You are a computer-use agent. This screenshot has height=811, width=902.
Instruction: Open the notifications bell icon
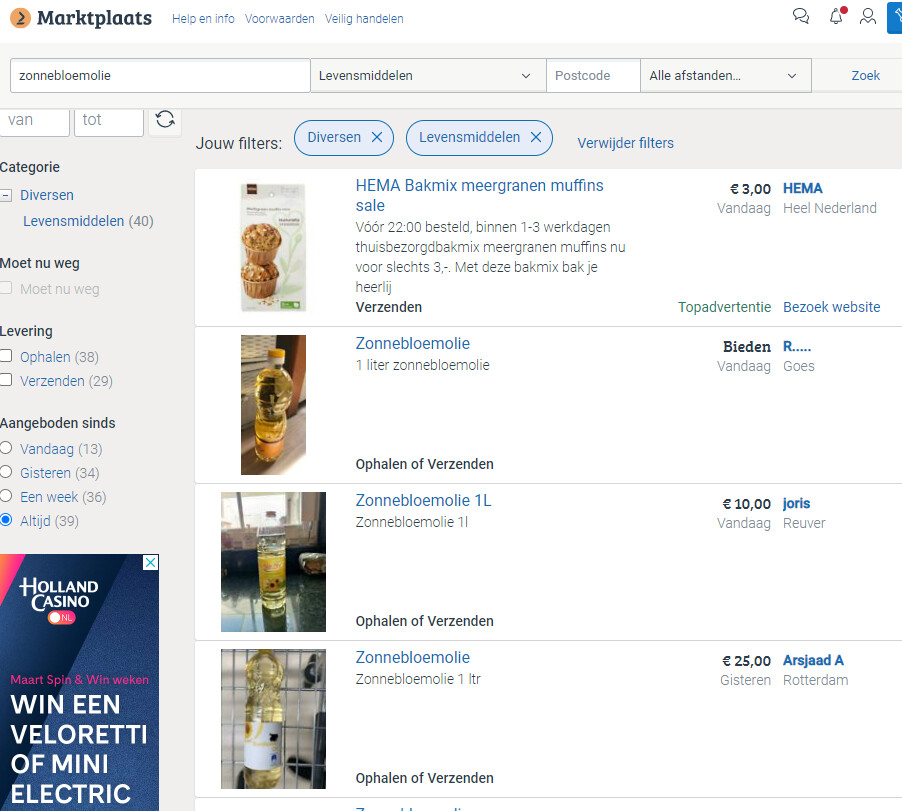pyautogui.click(x=836, y=16)
